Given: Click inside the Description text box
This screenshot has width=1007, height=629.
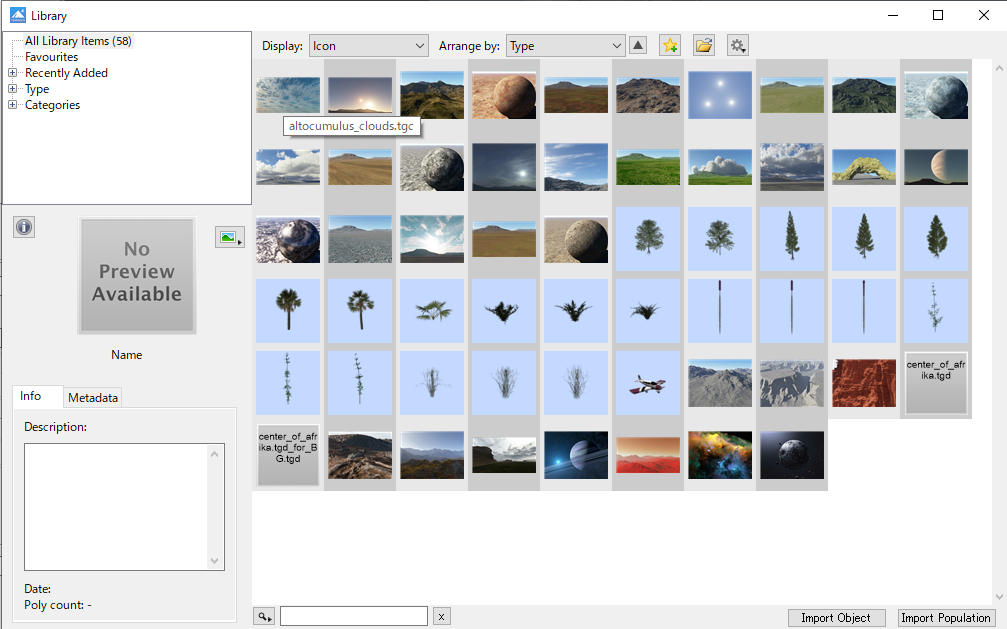Looking at the screenshot, I should (x=116, y=507).
